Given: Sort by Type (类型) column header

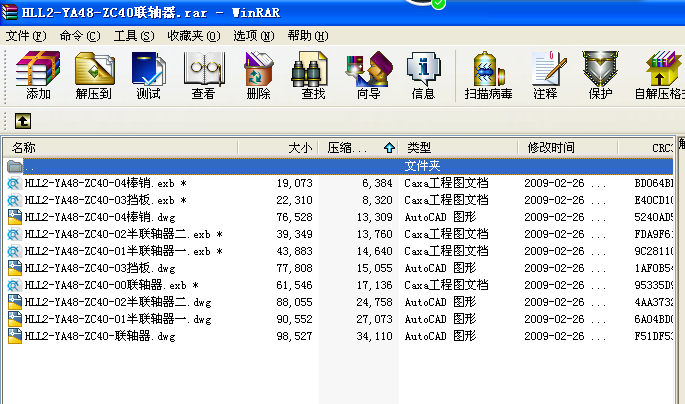Looking at the screenshot, I should point(458,148).
